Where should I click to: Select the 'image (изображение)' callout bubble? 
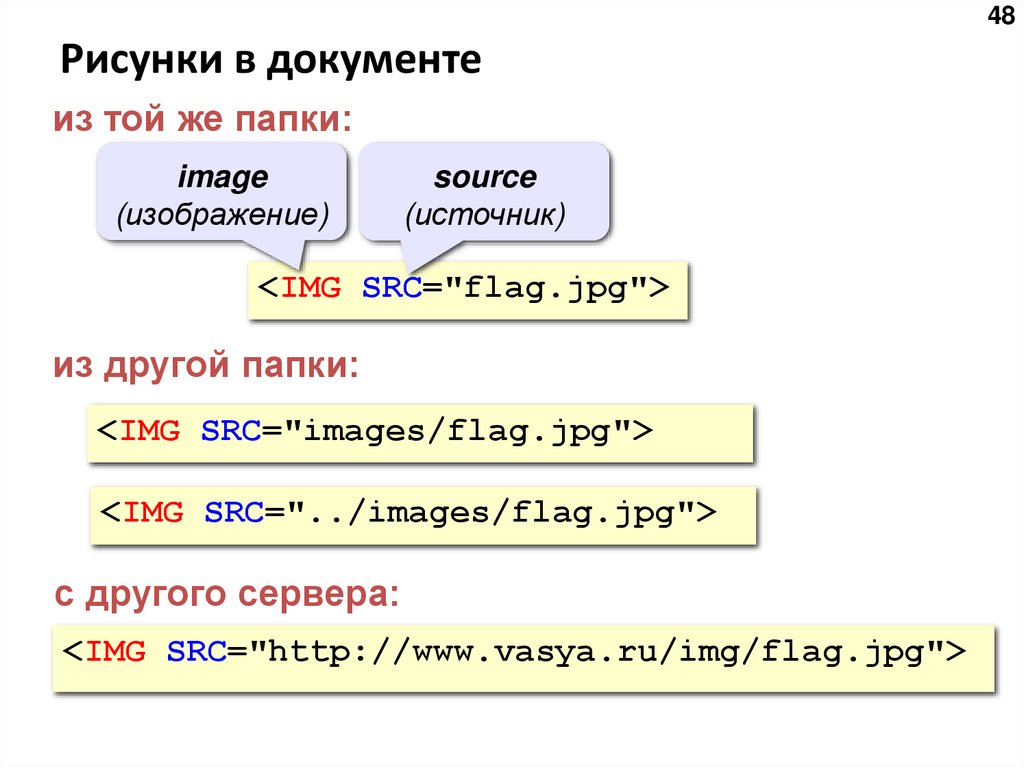[222, 193]
